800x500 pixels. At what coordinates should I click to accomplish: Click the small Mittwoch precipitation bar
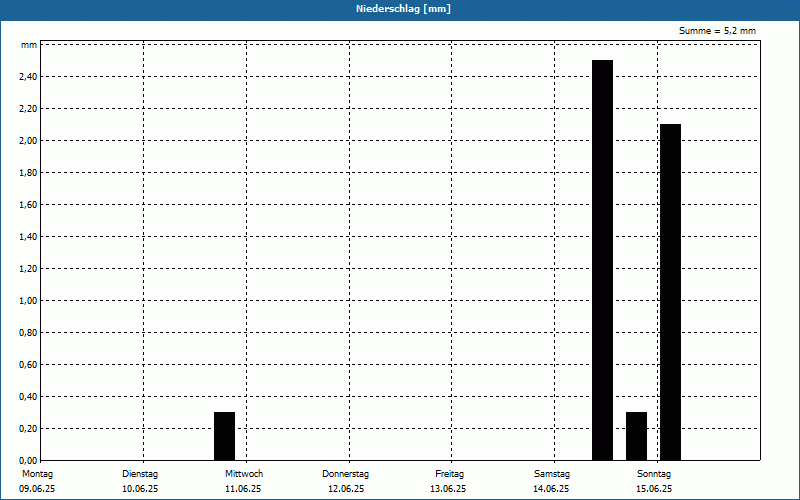pos(224,436)
